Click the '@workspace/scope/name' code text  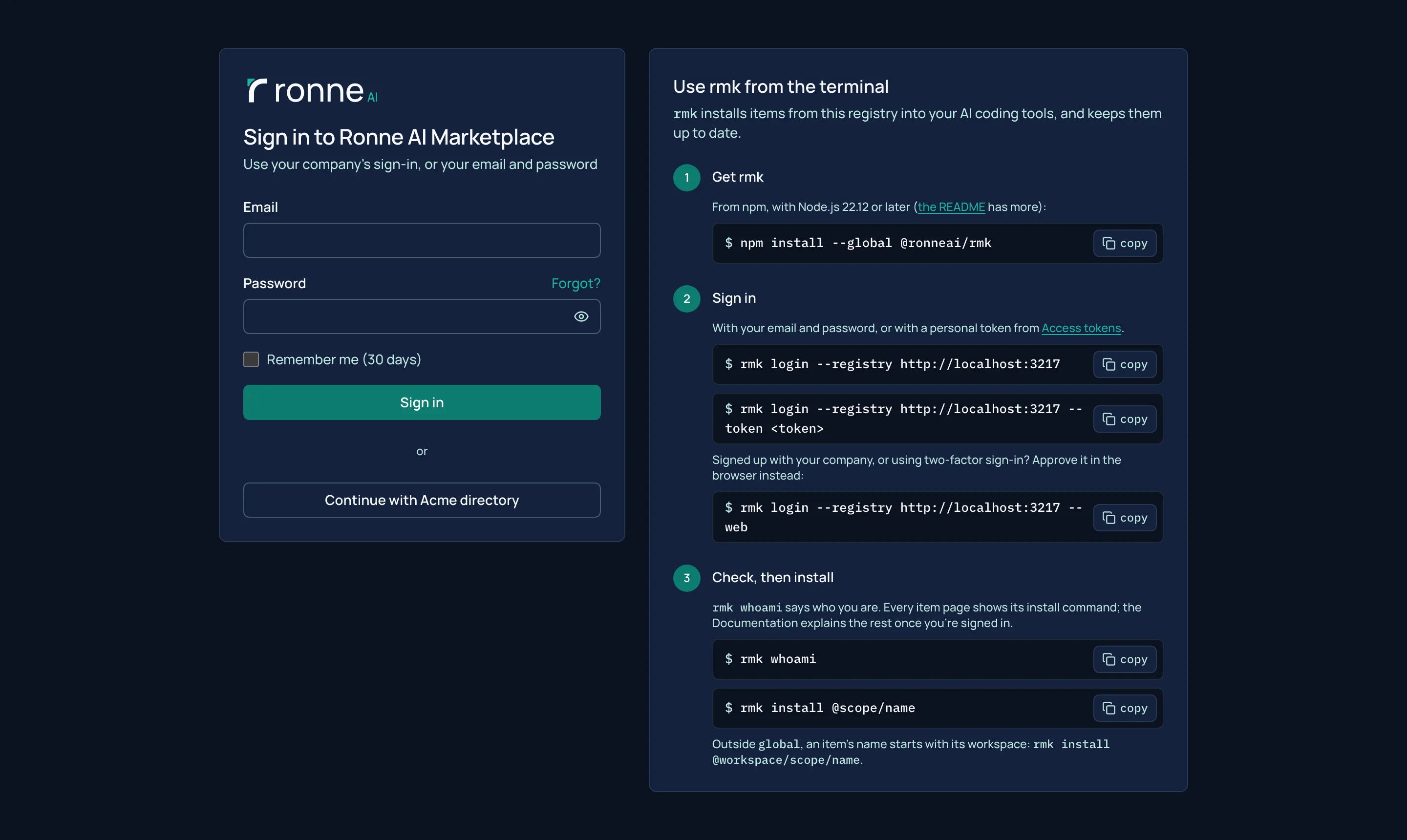click(x=786, y=760)
